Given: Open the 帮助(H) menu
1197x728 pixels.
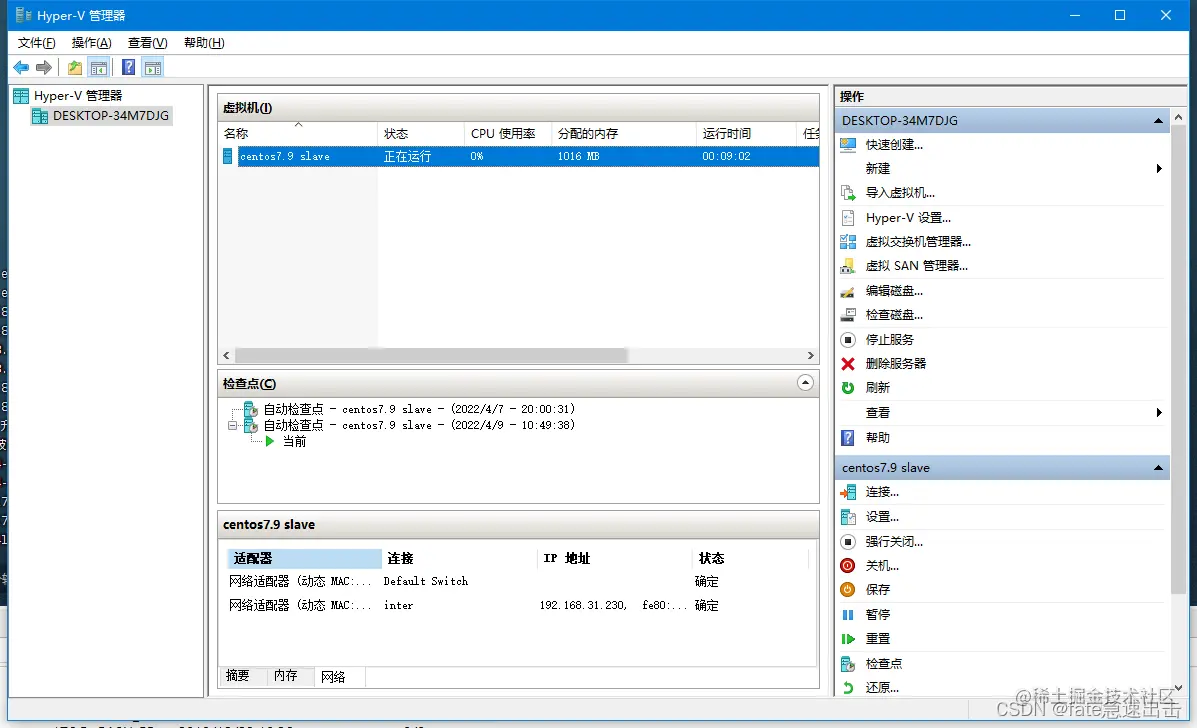Looking at the screenshot, I should pyautogui.click(x=204, y=43).
